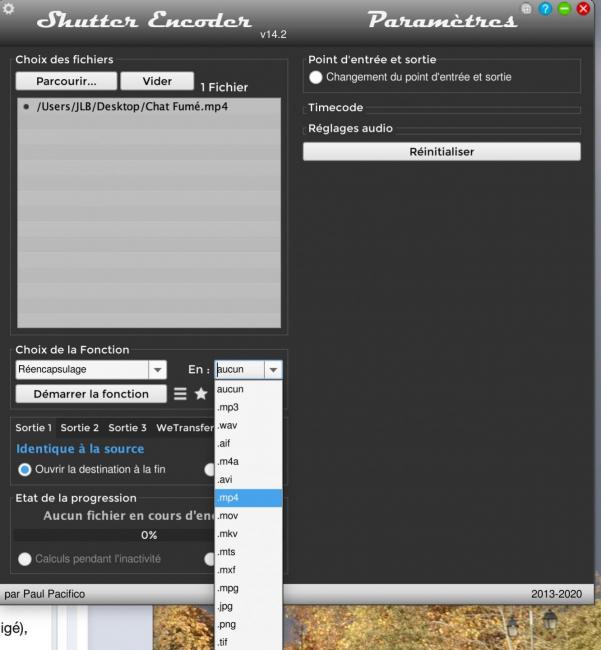Click the three-line function list icon
This screenshot has height=650, width=601.
[x=180, y=394]
